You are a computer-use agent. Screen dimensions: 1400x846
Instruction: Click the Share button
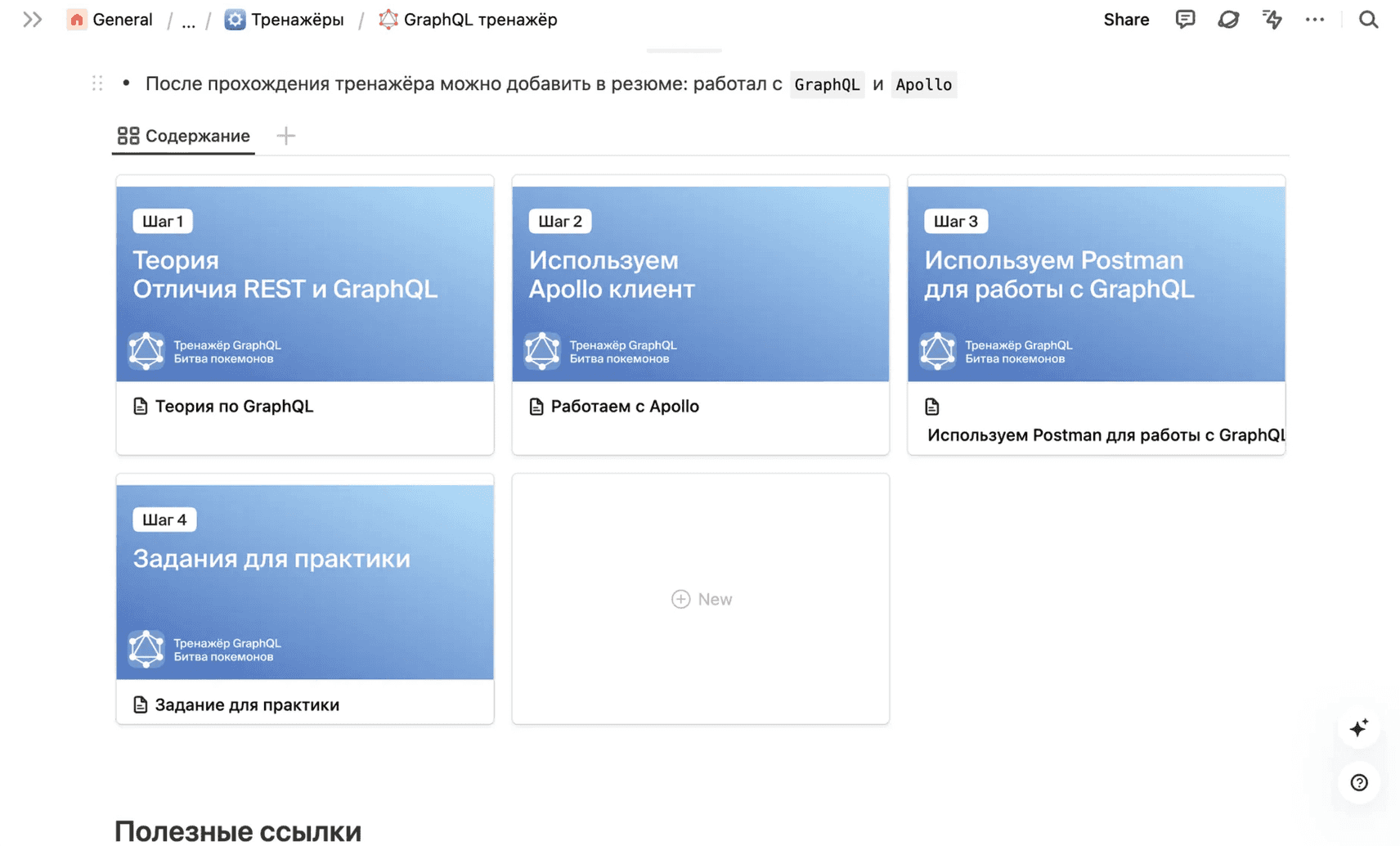[1125, 20]
